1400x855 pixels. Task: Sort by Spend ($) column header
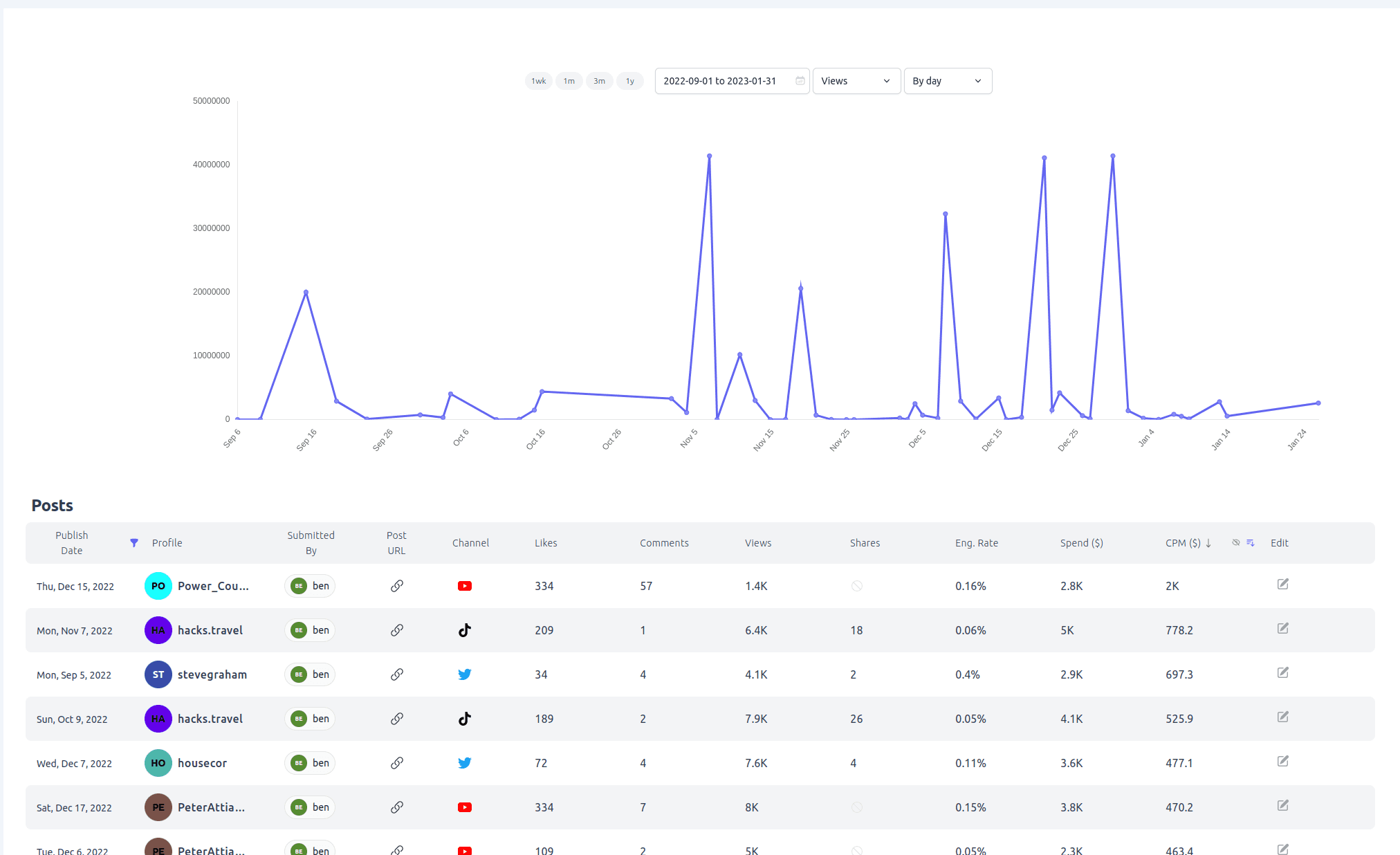tap(1082, 543)
